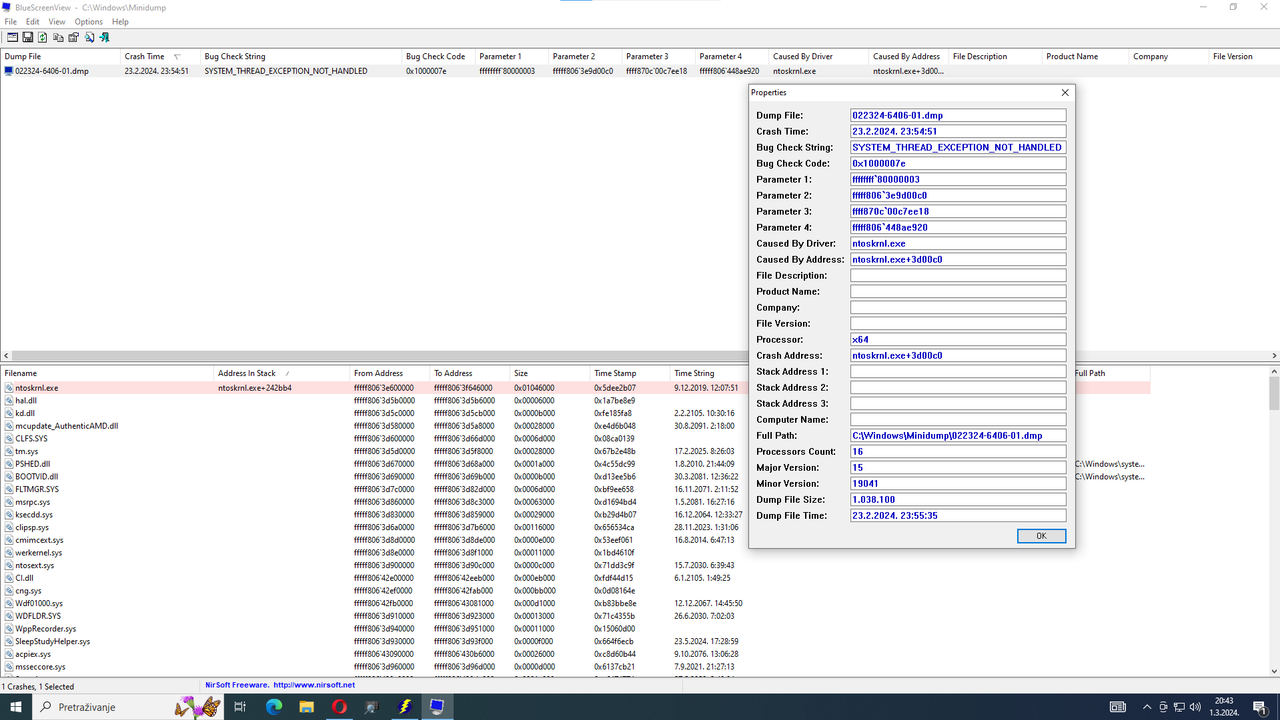Select the hal.dll row
1280x720 pixels.
point(575,400)
